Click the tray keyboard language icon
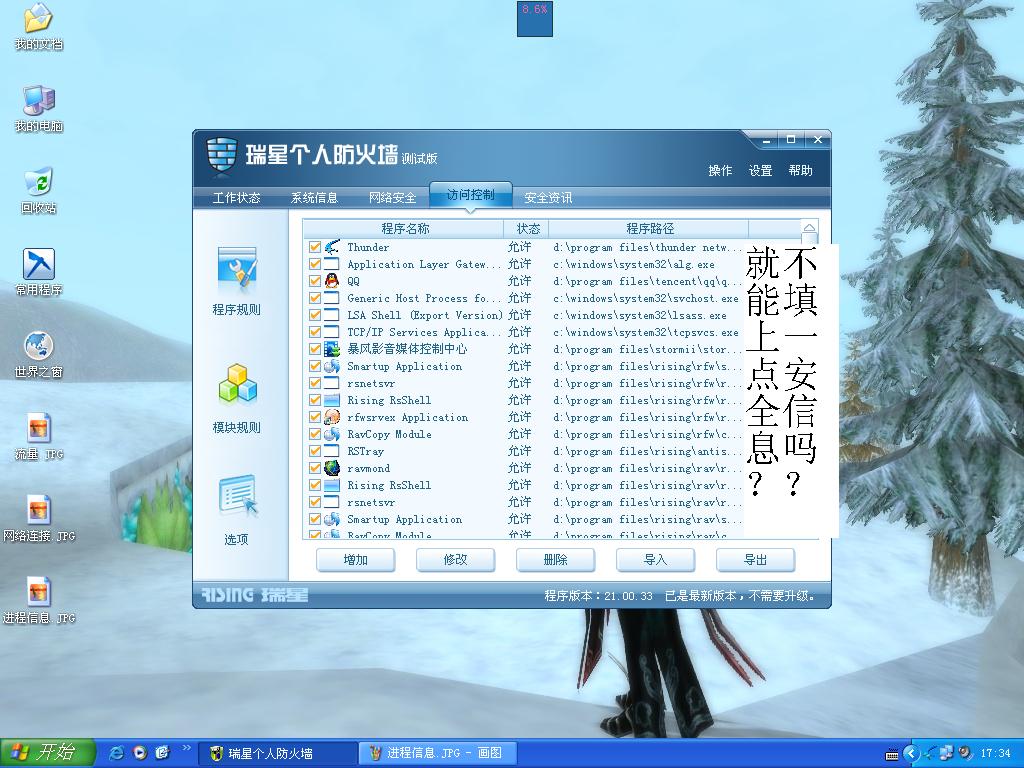 coord(892,754)
